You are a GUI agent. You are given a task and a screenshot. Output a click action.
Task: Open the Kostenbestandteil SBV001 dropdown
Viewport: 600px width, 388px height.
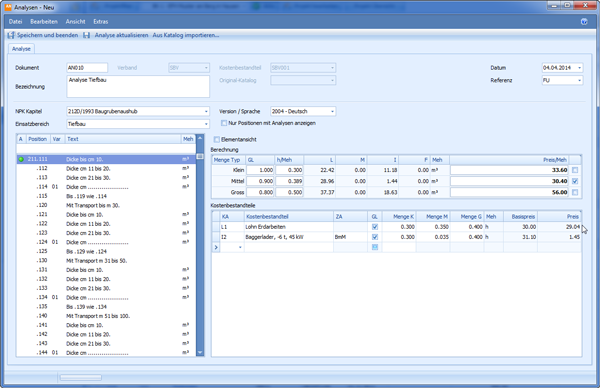332,68
